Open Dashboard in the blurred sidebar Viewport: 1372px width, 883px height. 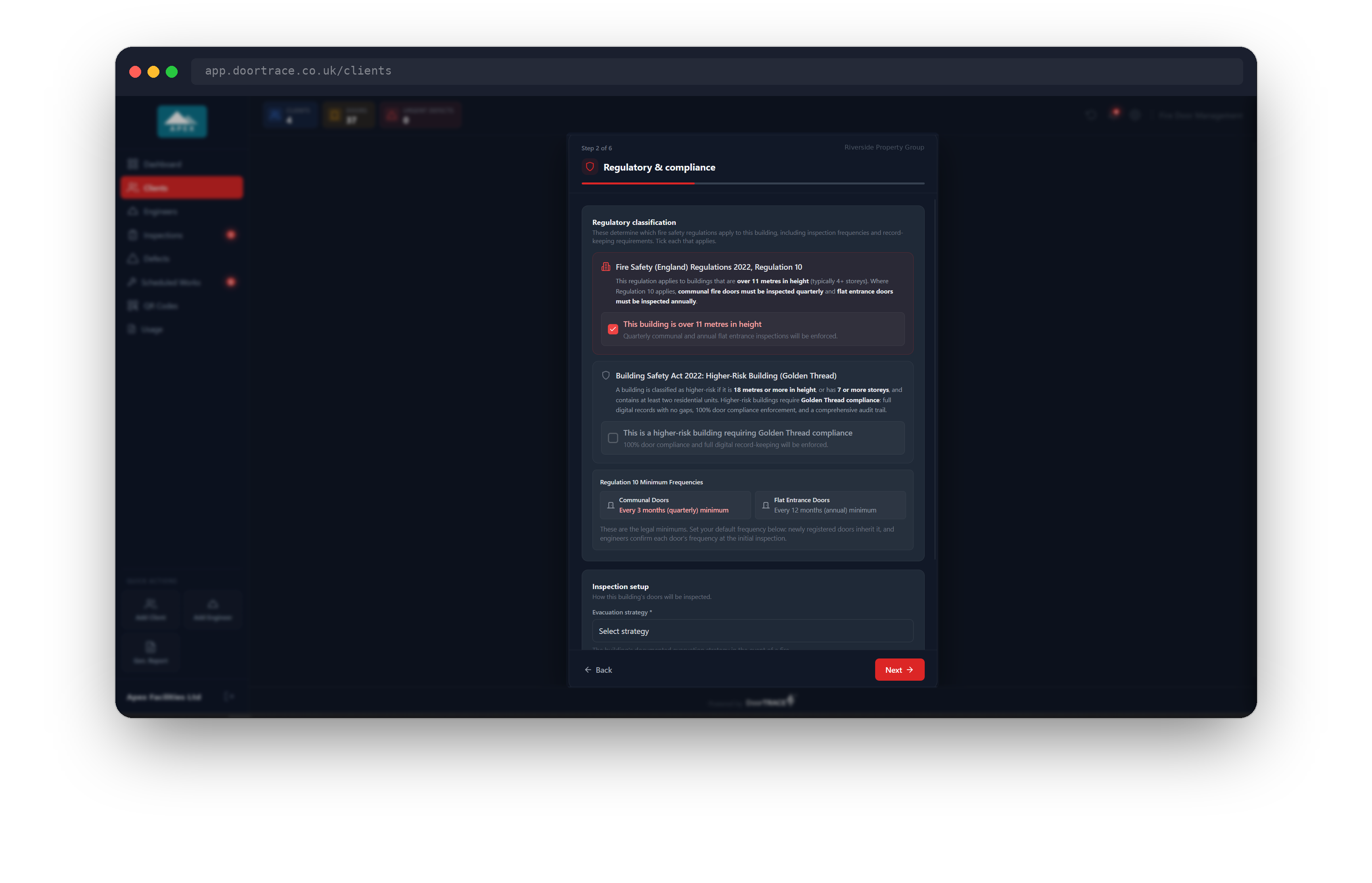tap(182, 164)
